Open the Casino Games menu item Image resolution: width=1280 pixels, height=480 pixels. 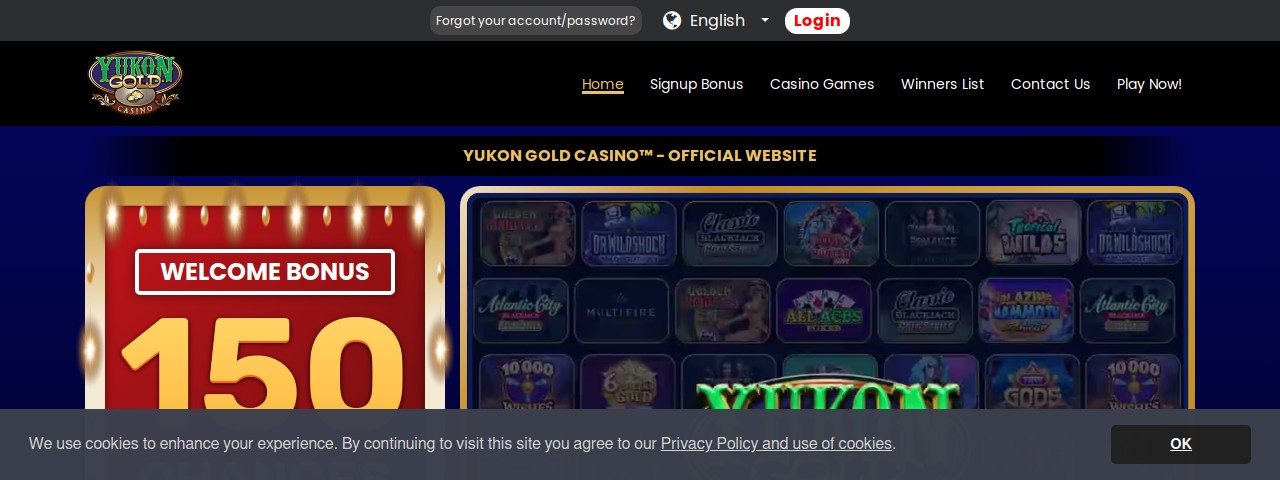coord(822,84)
